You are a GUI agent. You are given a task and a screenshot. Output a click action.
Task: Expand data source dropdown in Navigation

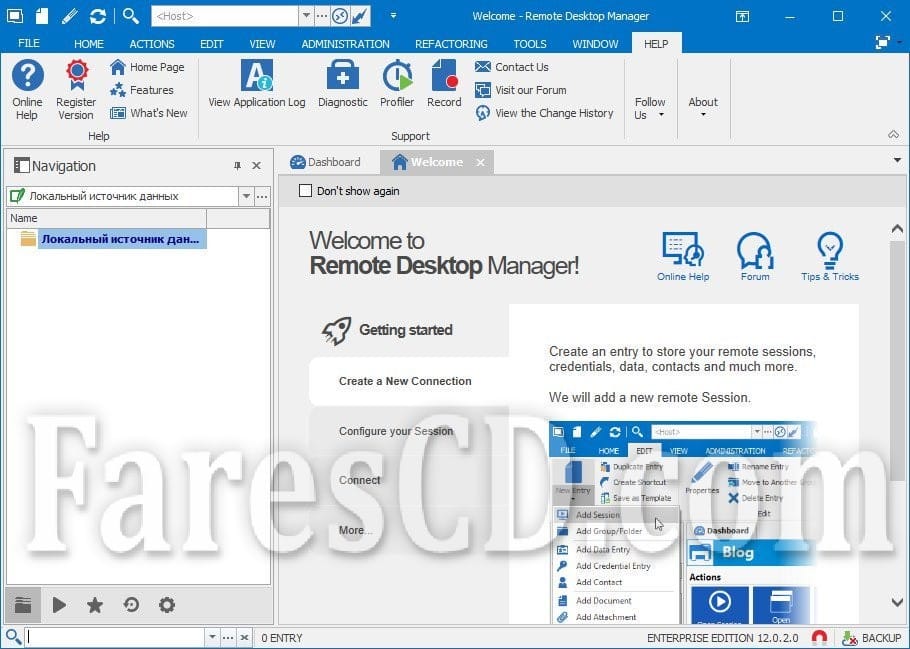[x=246, y=196]
